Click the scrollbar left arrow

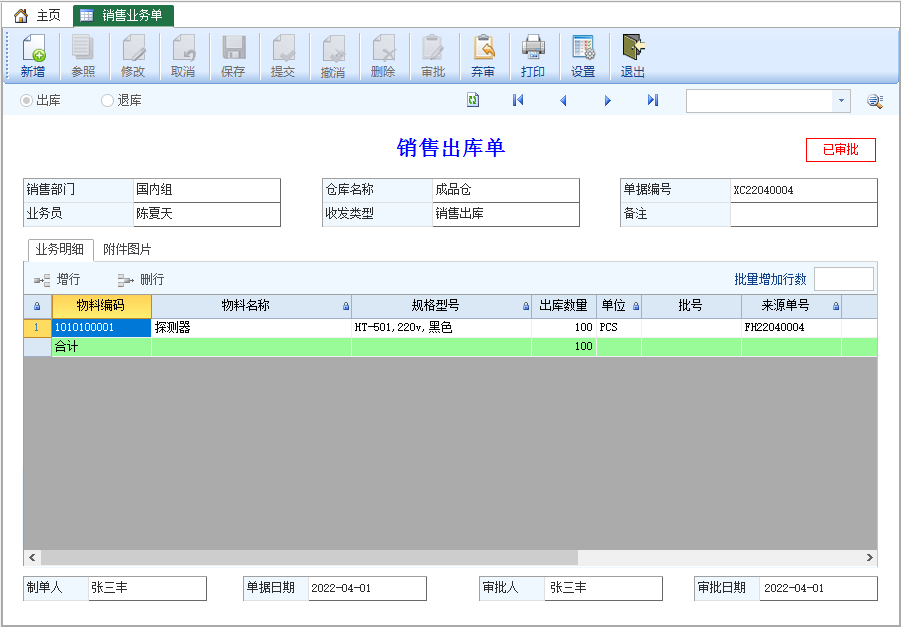[x=32, y=557]
